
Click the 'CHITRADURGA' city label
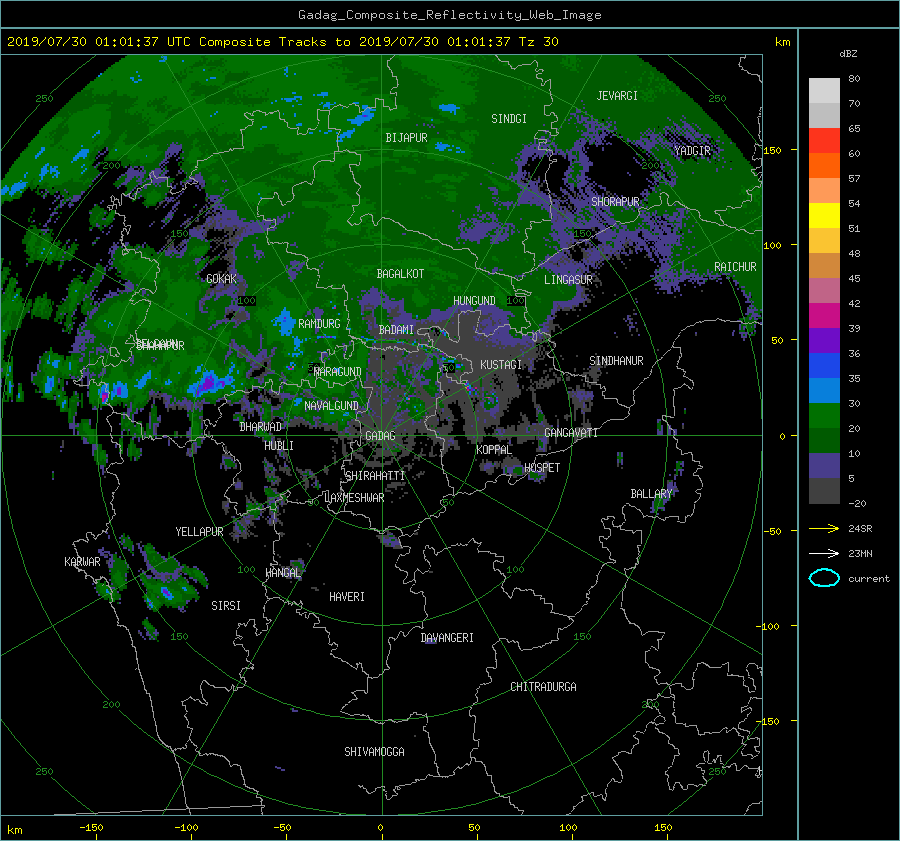(x=544, y=687)
